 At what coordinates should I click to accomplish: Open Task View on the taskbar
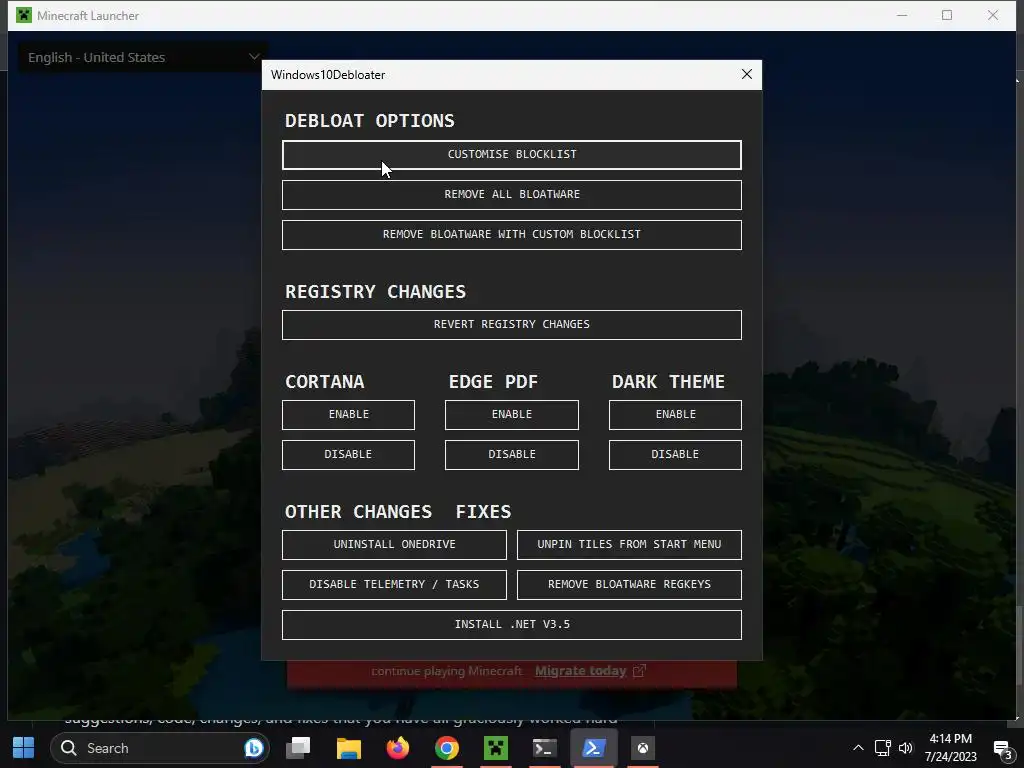[298, 748]
